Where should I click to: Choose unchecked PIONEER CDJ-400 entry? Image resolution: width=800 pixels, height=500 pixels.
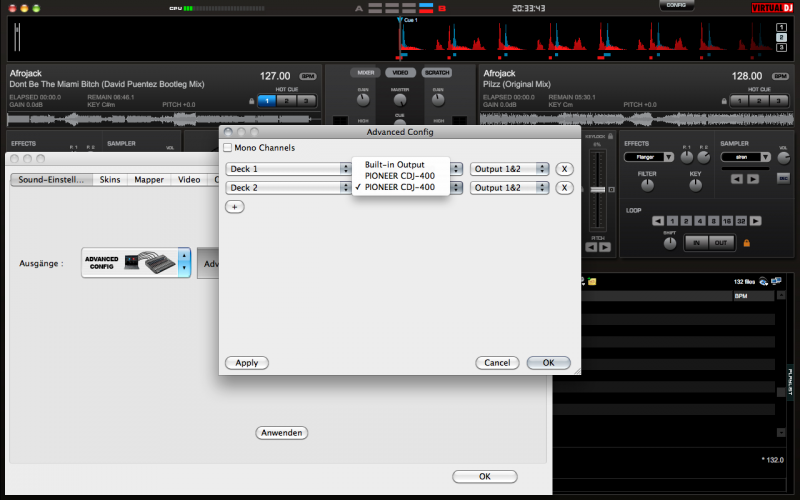[x=399, y=176]
